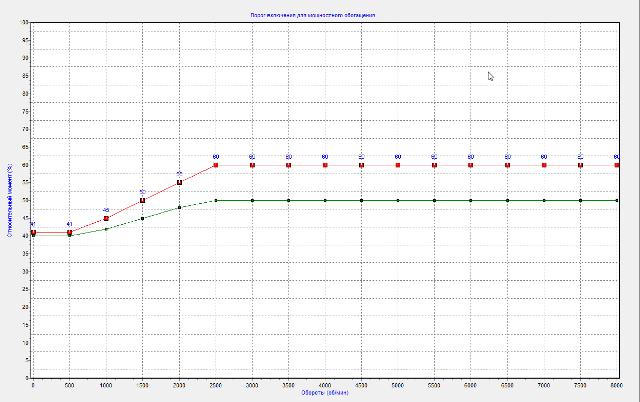
Task: Click red curve point at 1000 rpm
Action: 106,218
